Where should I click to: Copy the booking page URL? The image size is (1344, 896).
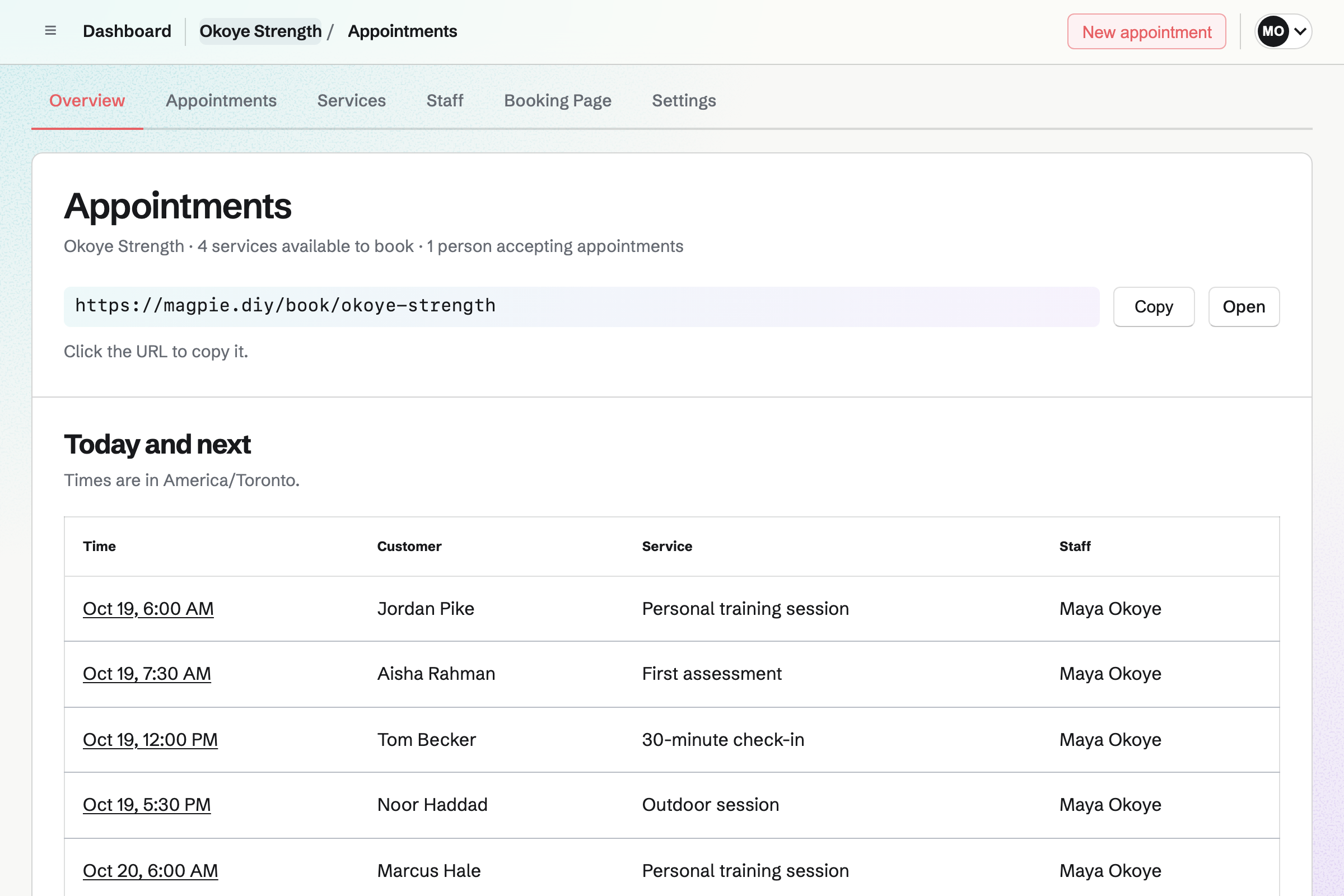tap(1154, 306)
